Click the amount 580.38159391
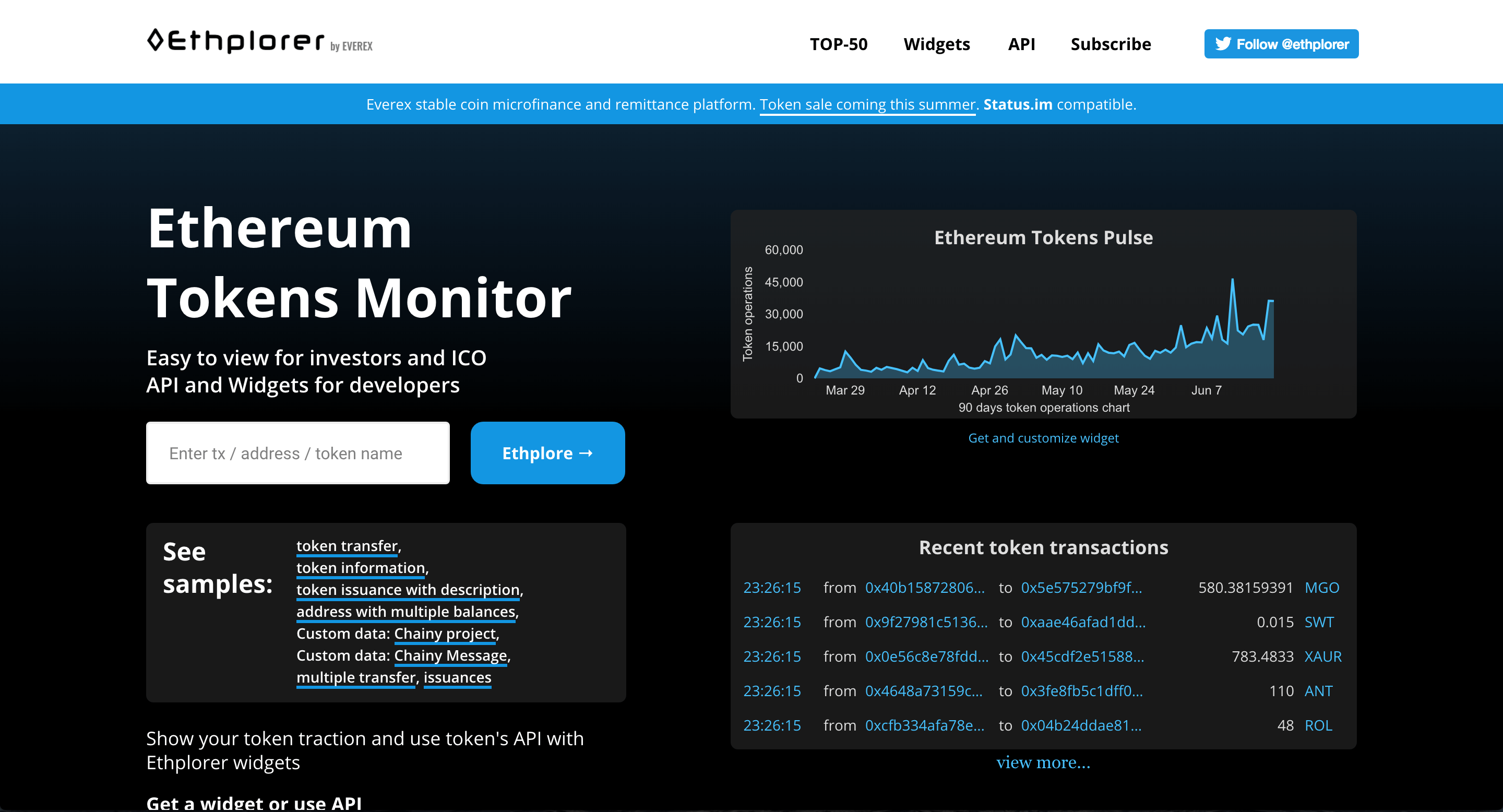This screenshot has height=812, width=1503. pyautogui.click(x=1246, y=588)
